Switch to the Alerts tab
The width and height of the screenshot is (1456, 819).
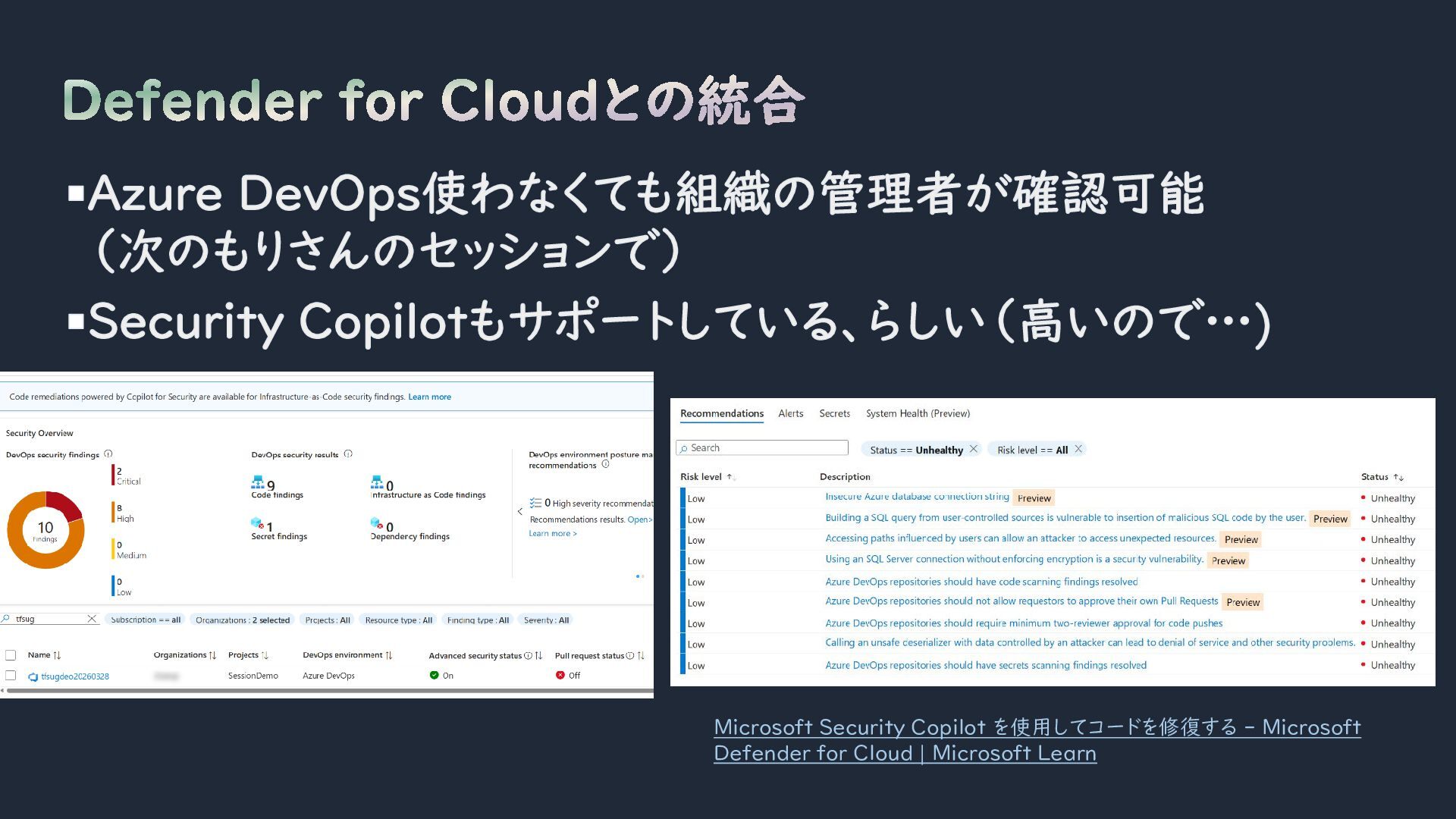[790, 413]
